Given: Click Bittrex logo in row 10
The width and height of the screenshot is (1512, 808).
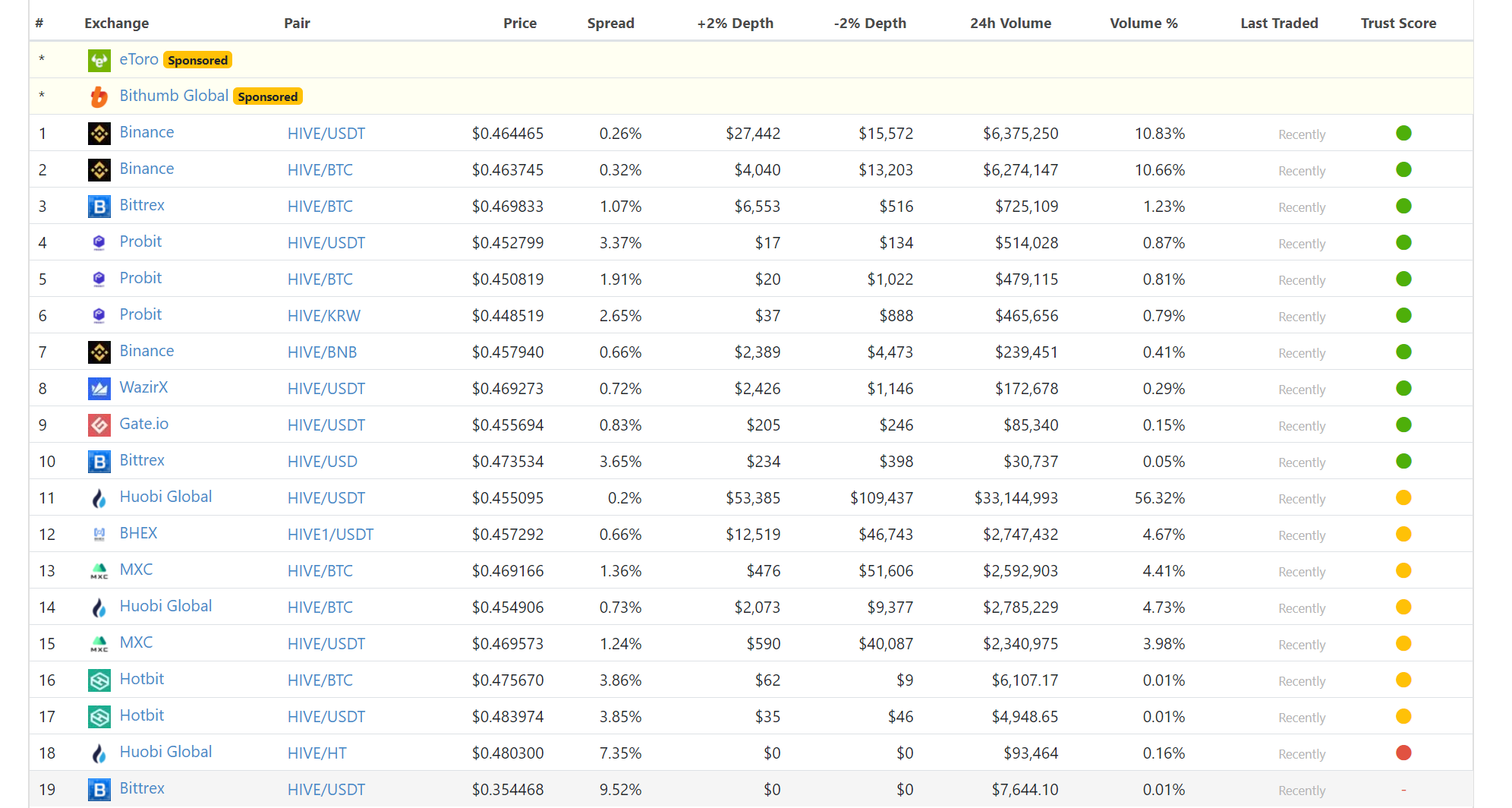Looking at the screenshot, I should point(99,462).
